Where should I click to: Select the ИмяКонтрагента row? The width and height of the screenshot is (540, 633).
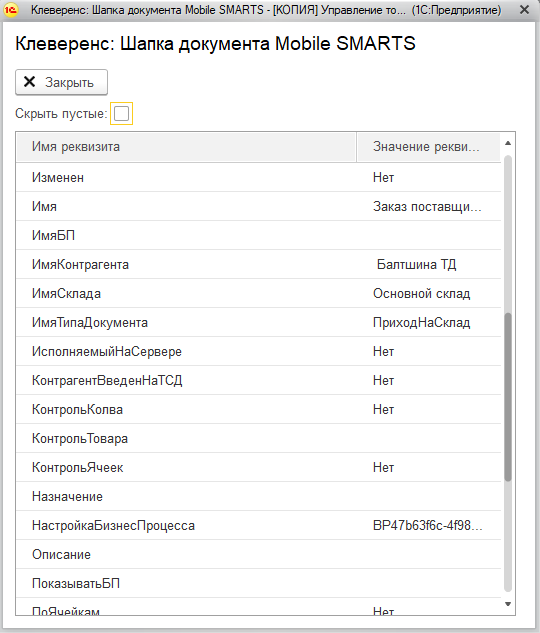click(258, 264)
